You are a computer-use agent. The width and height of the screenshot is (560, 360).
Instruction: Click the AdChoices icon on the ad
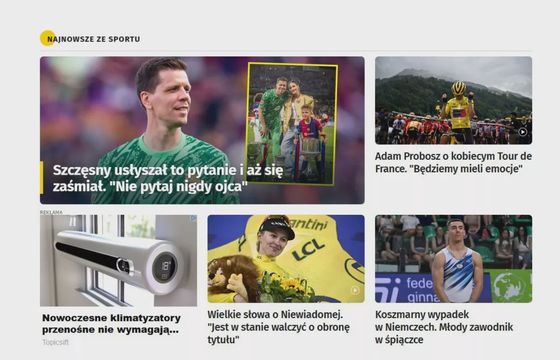pos(193,218)
